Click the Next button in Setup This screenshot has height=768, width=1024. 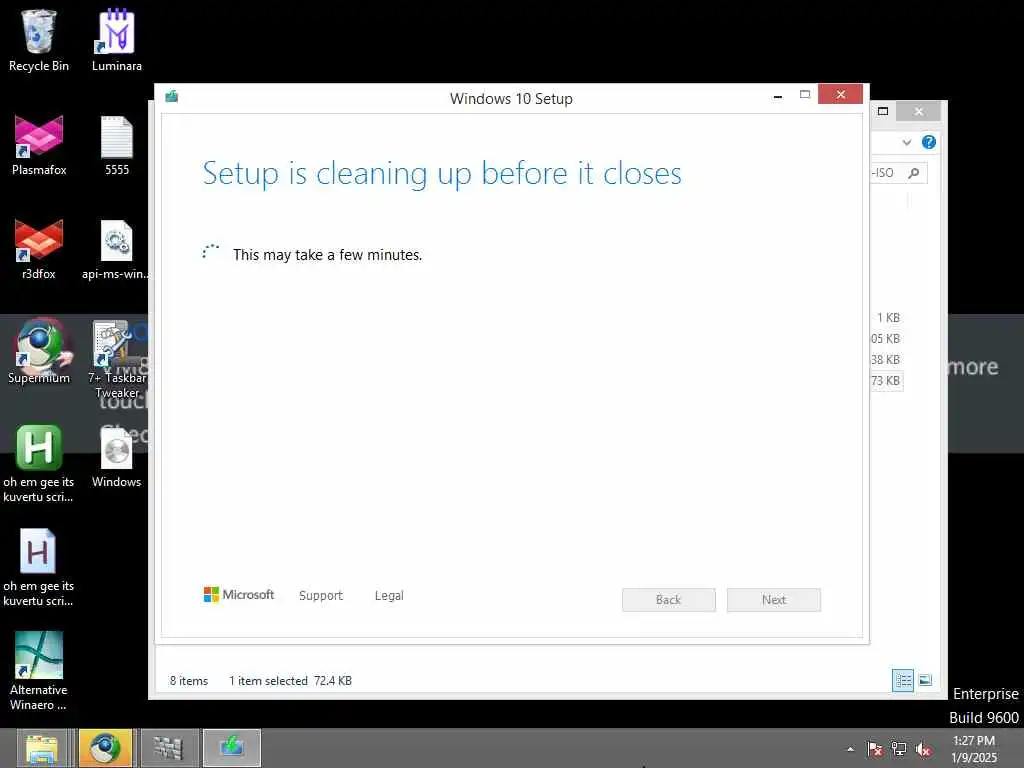pos(774,600)
